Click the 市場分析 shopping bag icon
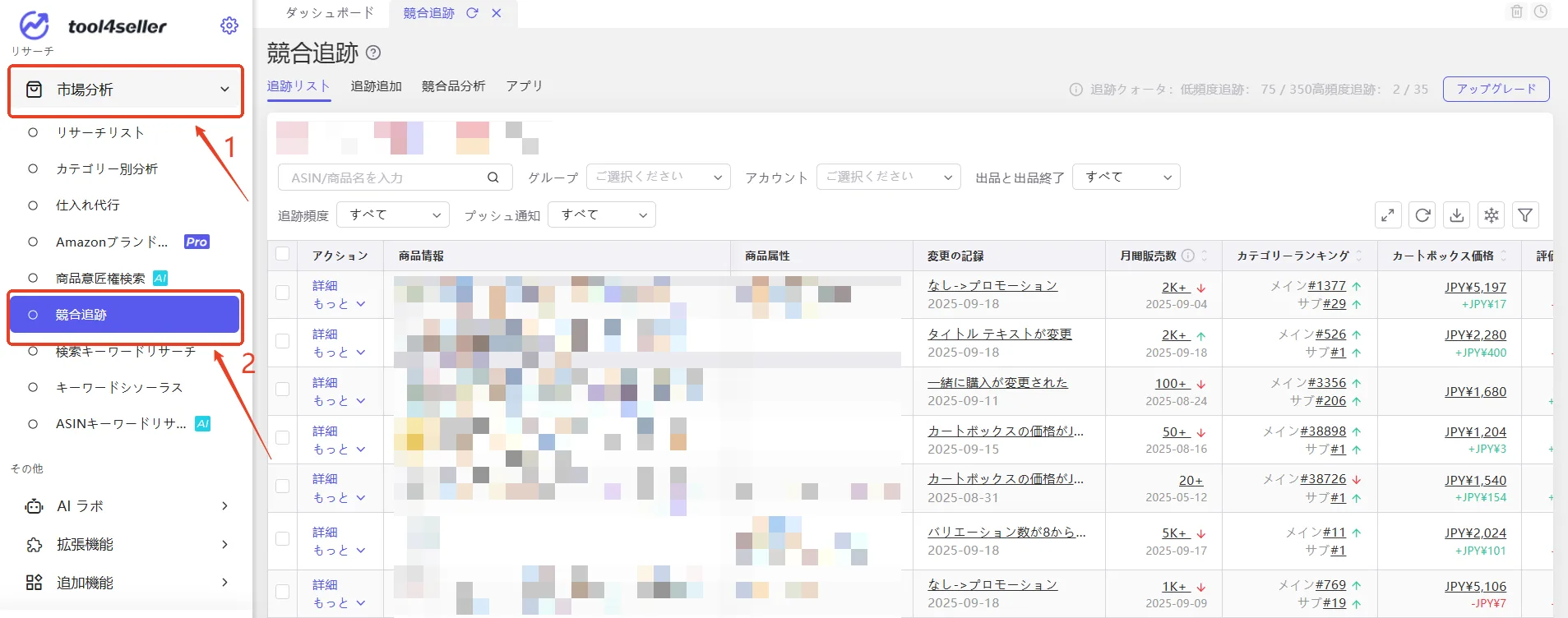Viewport: 1568px width, 618px height. point(34,90)
